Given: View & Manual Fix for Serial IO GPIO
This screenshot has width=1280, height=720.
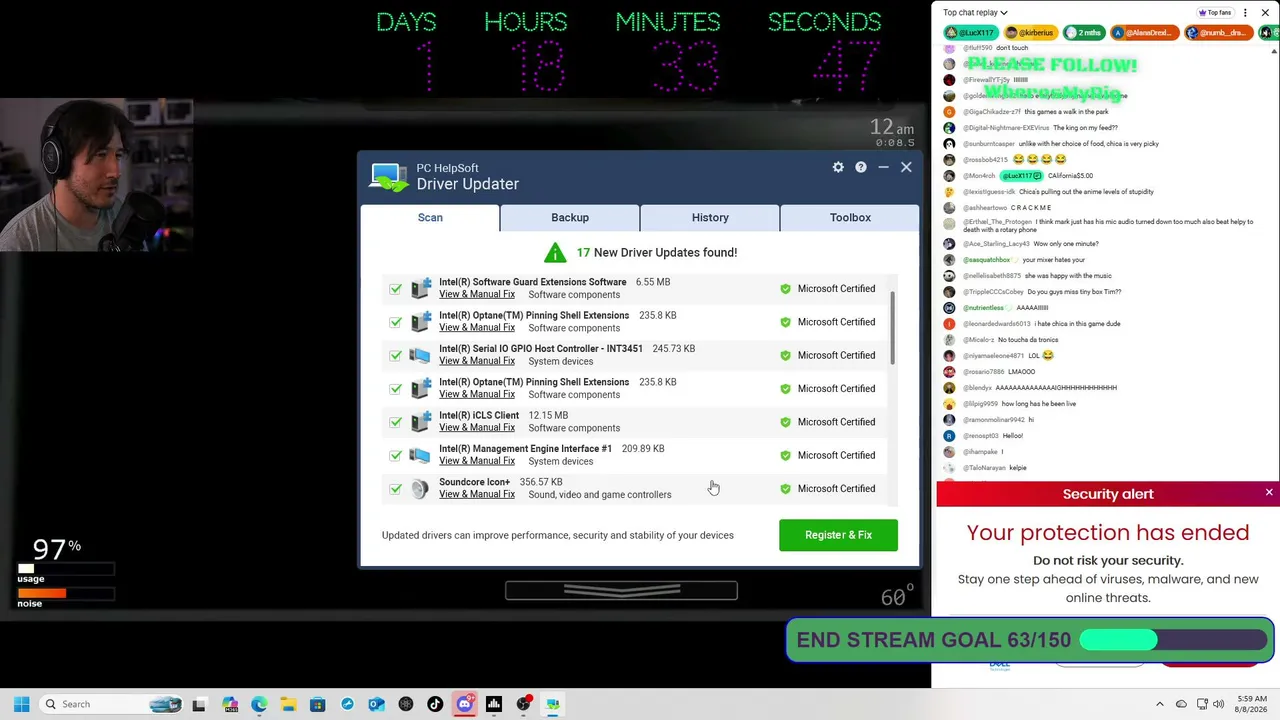Looking at the screenshot, I should coord(477,361).
